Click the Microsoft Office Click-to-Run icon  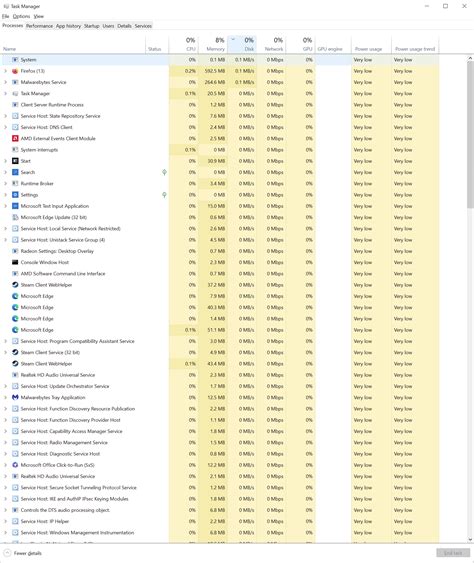pos(15,465)
